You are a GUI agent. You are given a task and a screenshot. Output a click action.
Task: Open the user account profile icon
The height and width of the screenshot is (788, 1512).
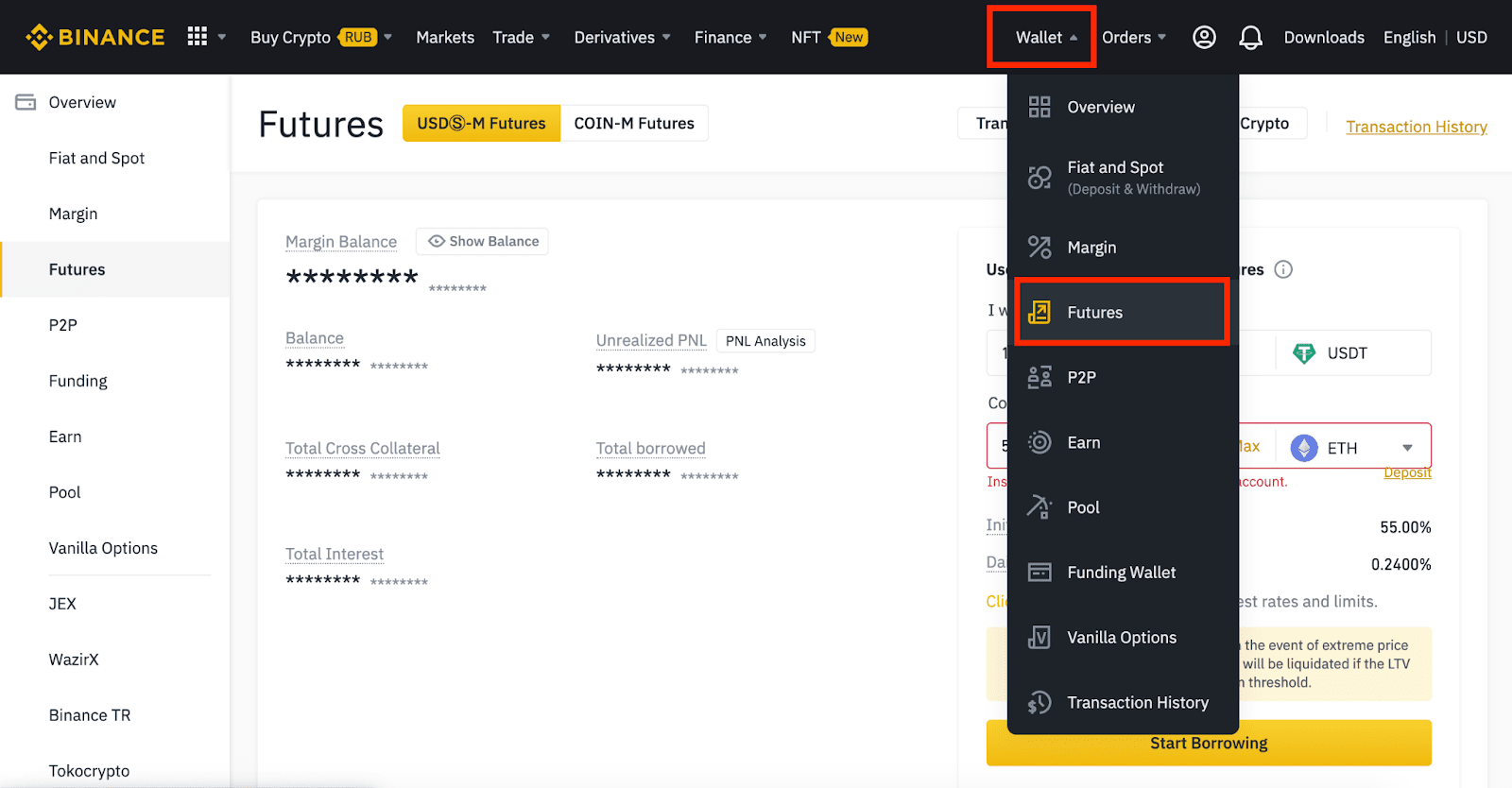tap(1204, 37)
